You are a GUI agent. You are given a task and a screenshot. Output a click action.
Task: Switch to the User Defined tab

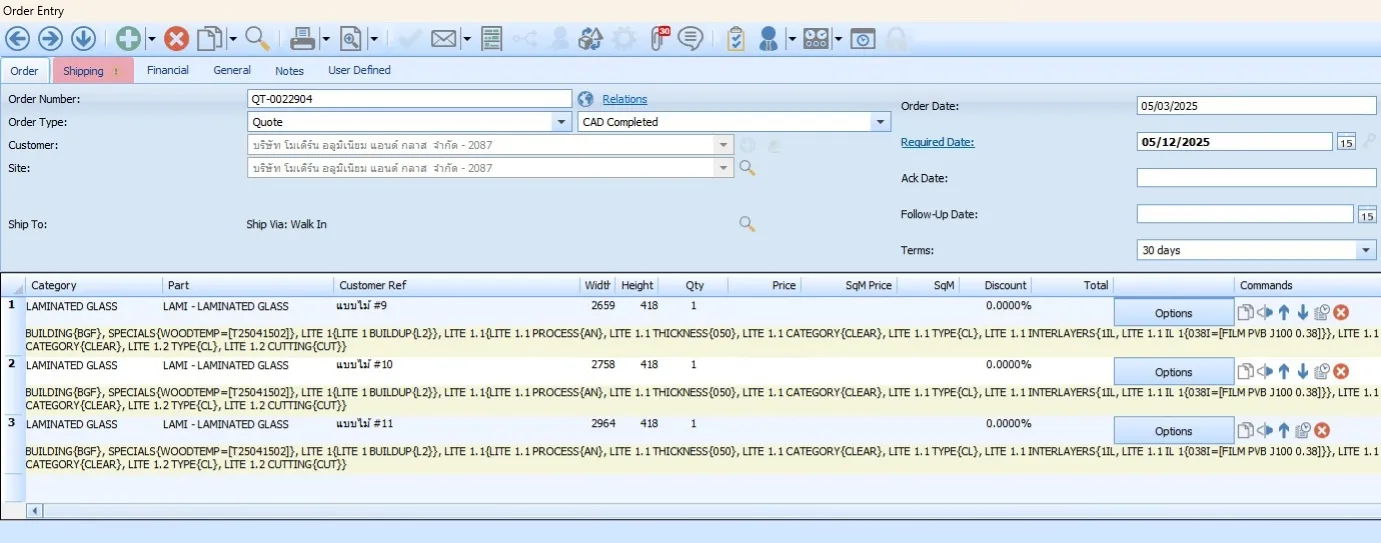[x=359, y=70]
